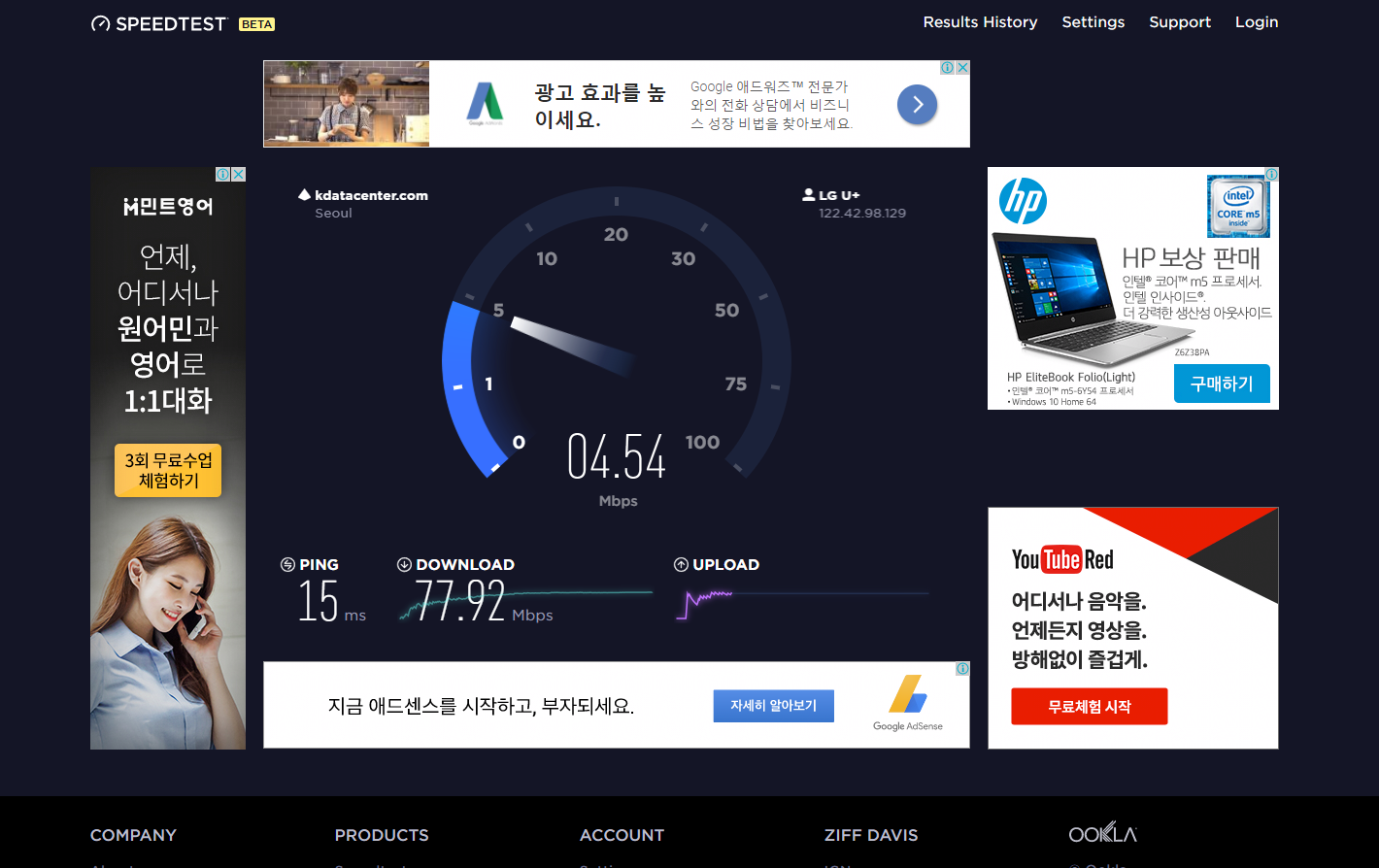Screen dimensions: 1379x868
Task: Click the Intel Core m5 badge
Action: [1238, 206]
